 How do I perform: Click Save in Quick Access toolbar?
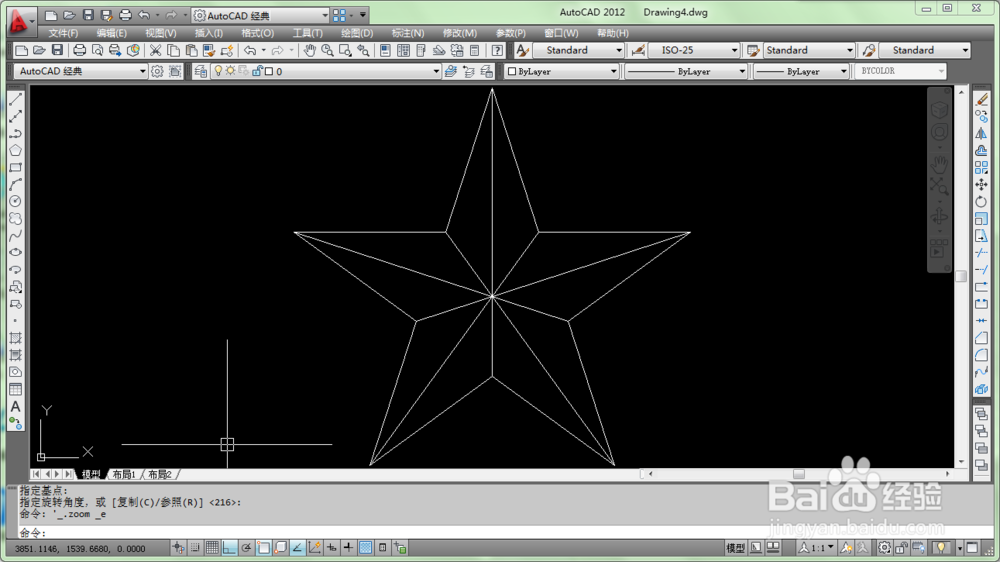88,15
